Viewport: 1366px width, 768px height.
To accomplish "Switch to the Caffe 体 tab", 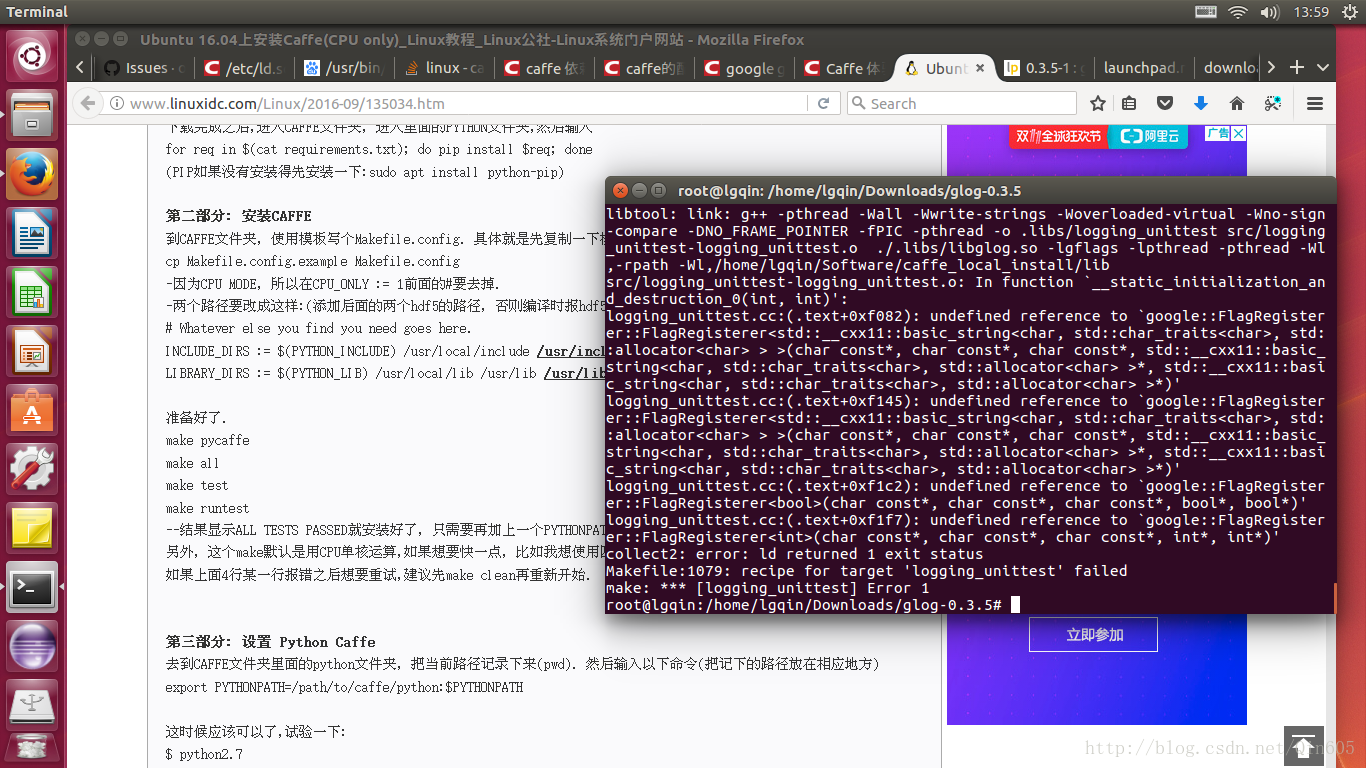I will [844, 68].
